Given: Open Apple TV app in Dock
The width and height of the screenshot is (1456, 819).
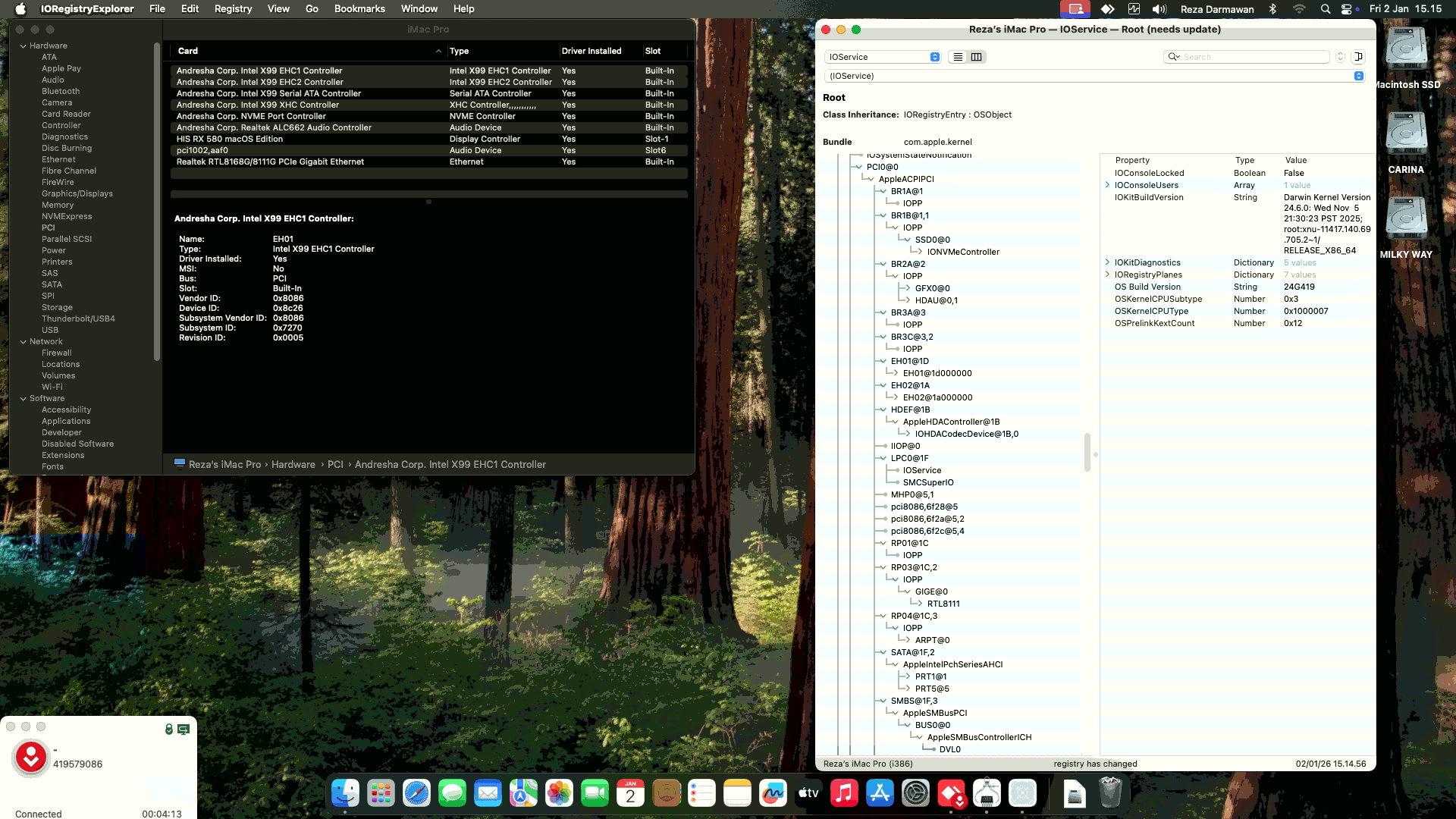Looking at the screenshot, I should (x=808, y=794).
